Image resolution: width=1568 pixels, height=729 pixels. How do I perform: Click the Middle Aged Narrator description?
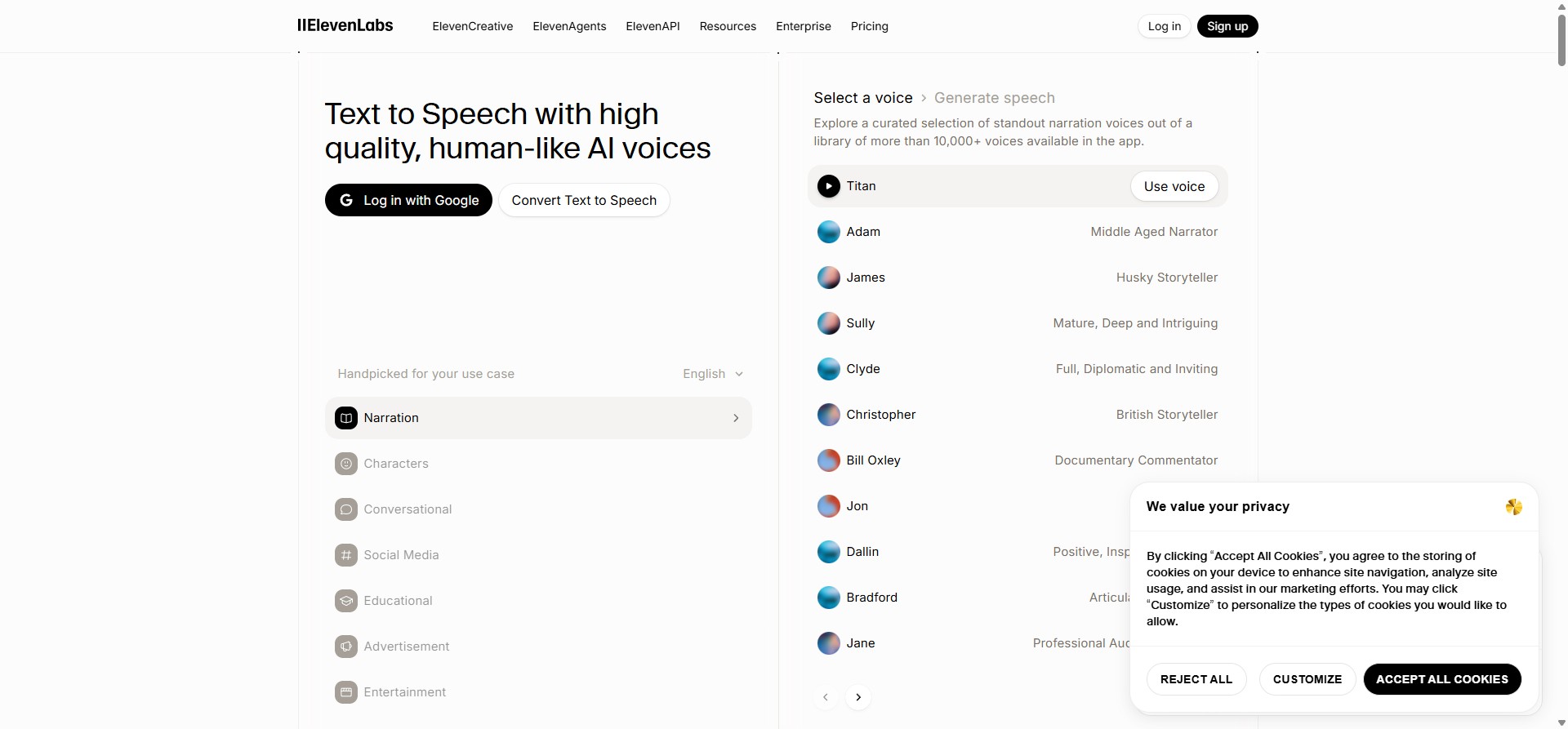(x=1154, y=232)
